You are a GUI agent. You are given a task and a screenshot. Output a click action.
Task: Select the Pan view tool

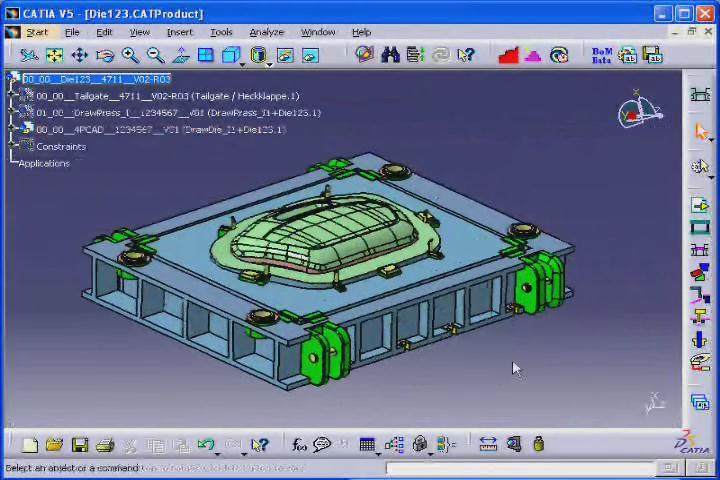79,55
